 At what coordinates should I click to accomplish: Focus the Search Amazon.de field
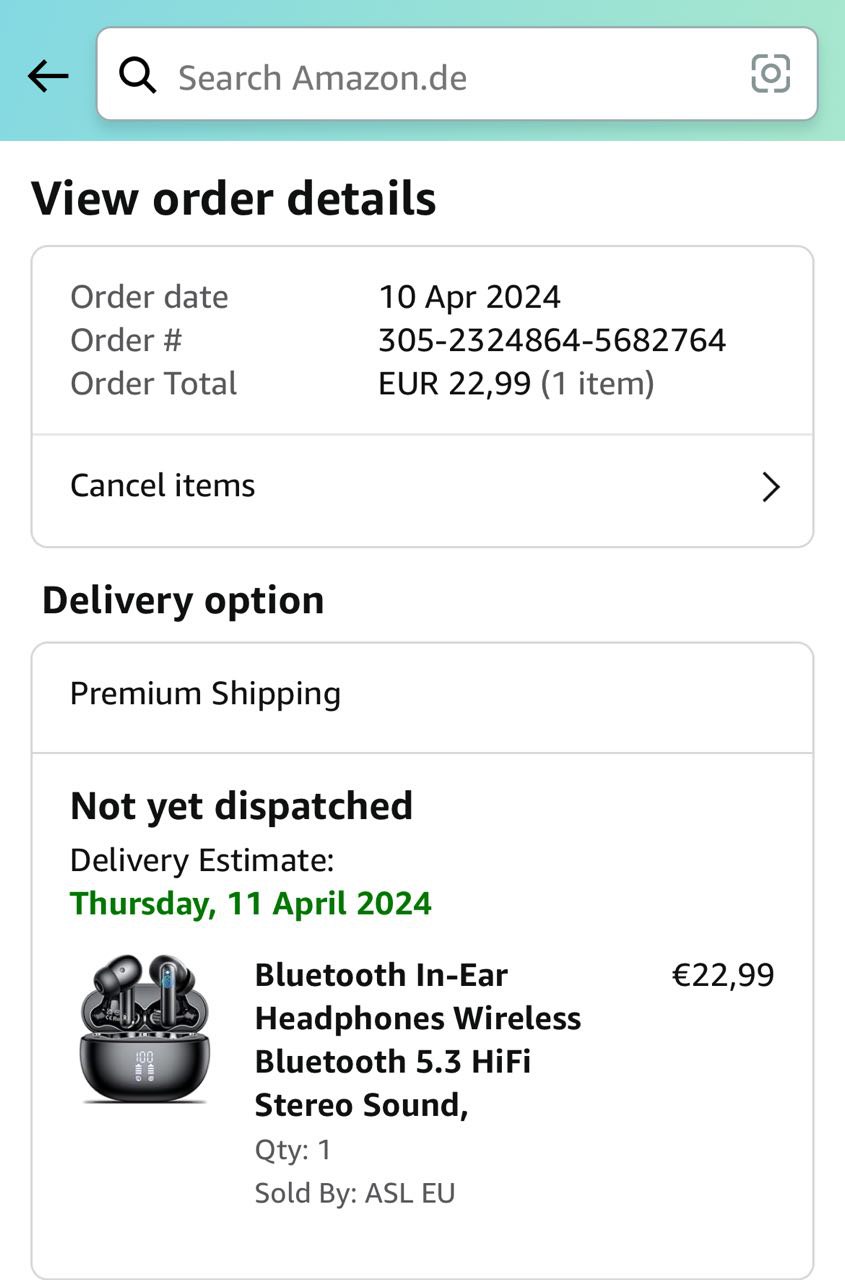pos(440,77)
